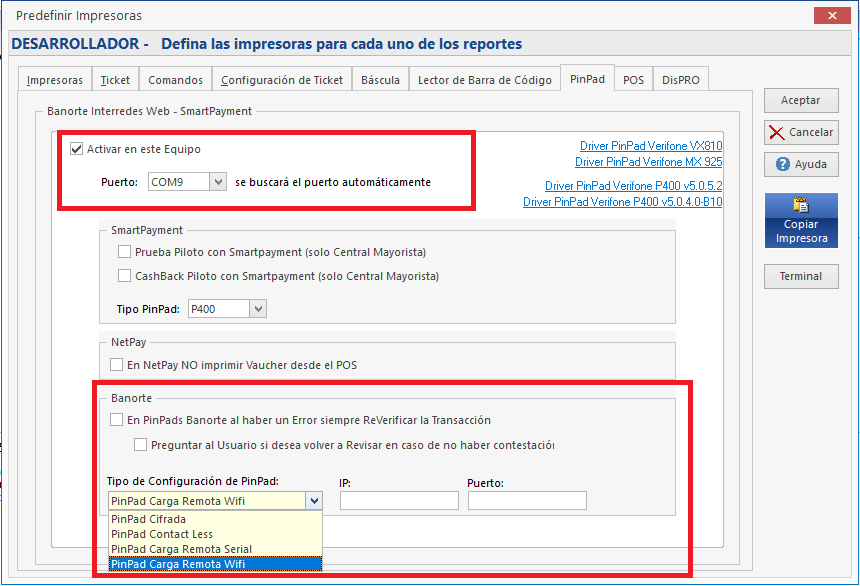Open the Lector de Barra de Código tab
The image size is (860, 586).
coord(484,78)
